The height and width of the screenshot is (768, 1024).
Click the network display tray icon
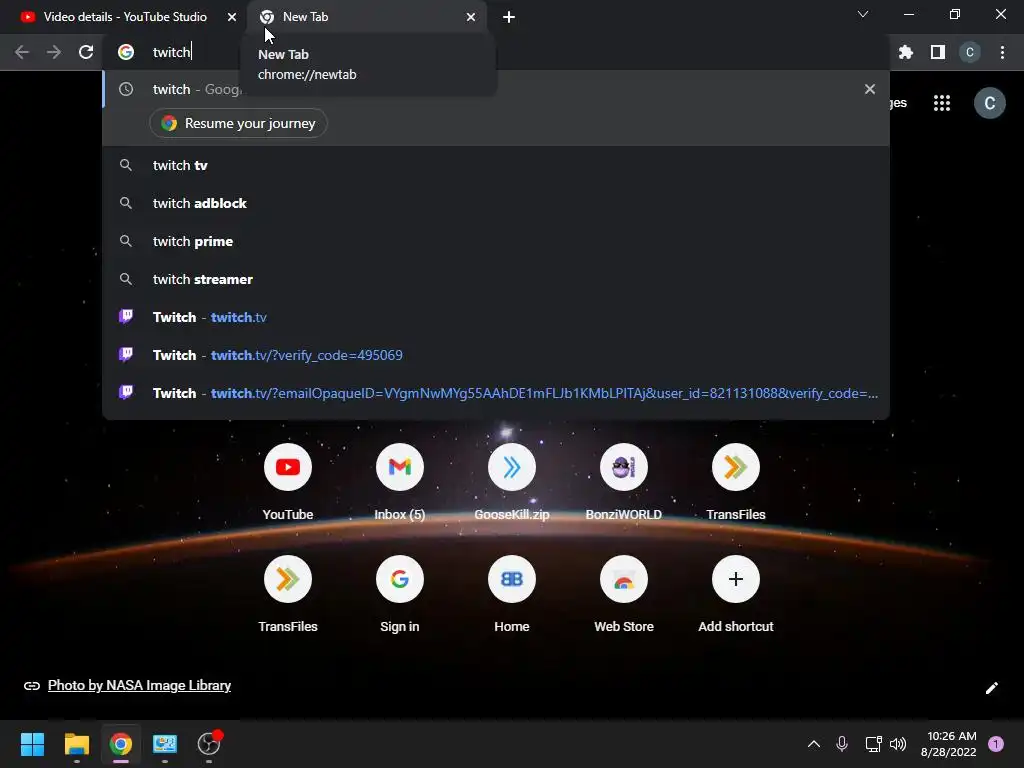coord(873,743)
